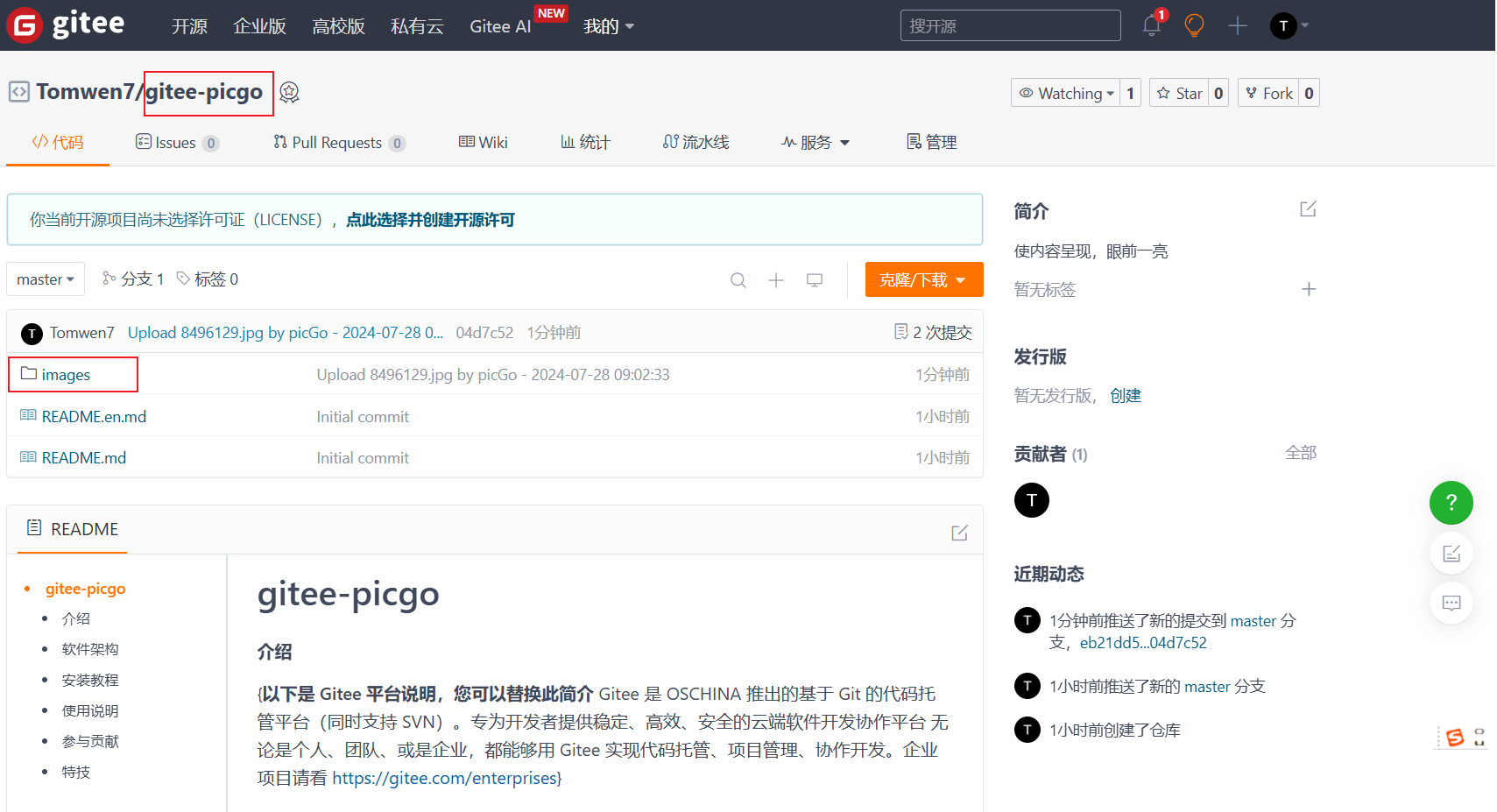Image resolution: width=1497 pixels, height=812 pixels.
Task: Star the repository
Action: tap(1179, 93)
